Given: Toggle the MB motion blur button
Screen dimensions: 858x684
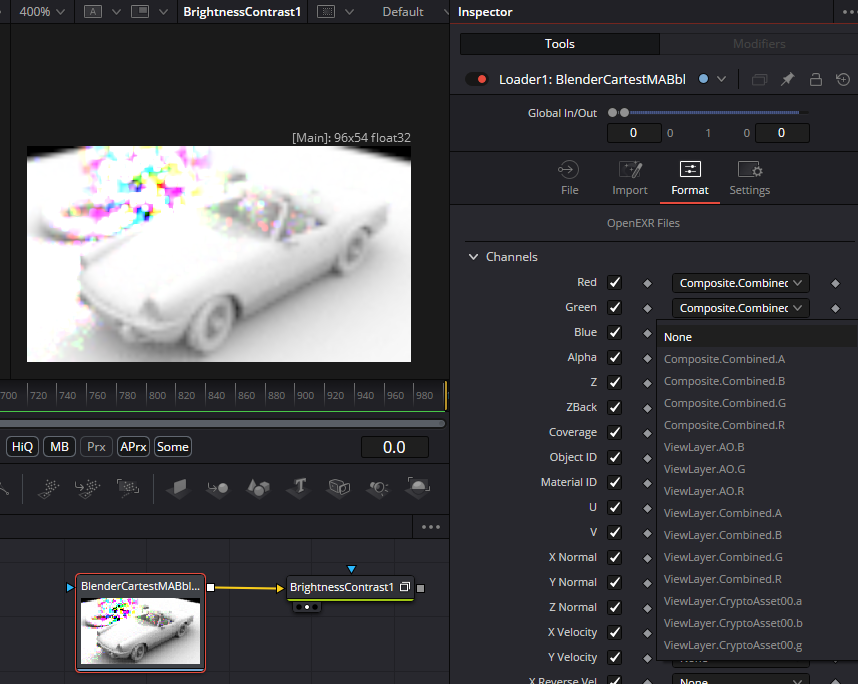Looking at the screenshot, I should (x=59, y=447).
